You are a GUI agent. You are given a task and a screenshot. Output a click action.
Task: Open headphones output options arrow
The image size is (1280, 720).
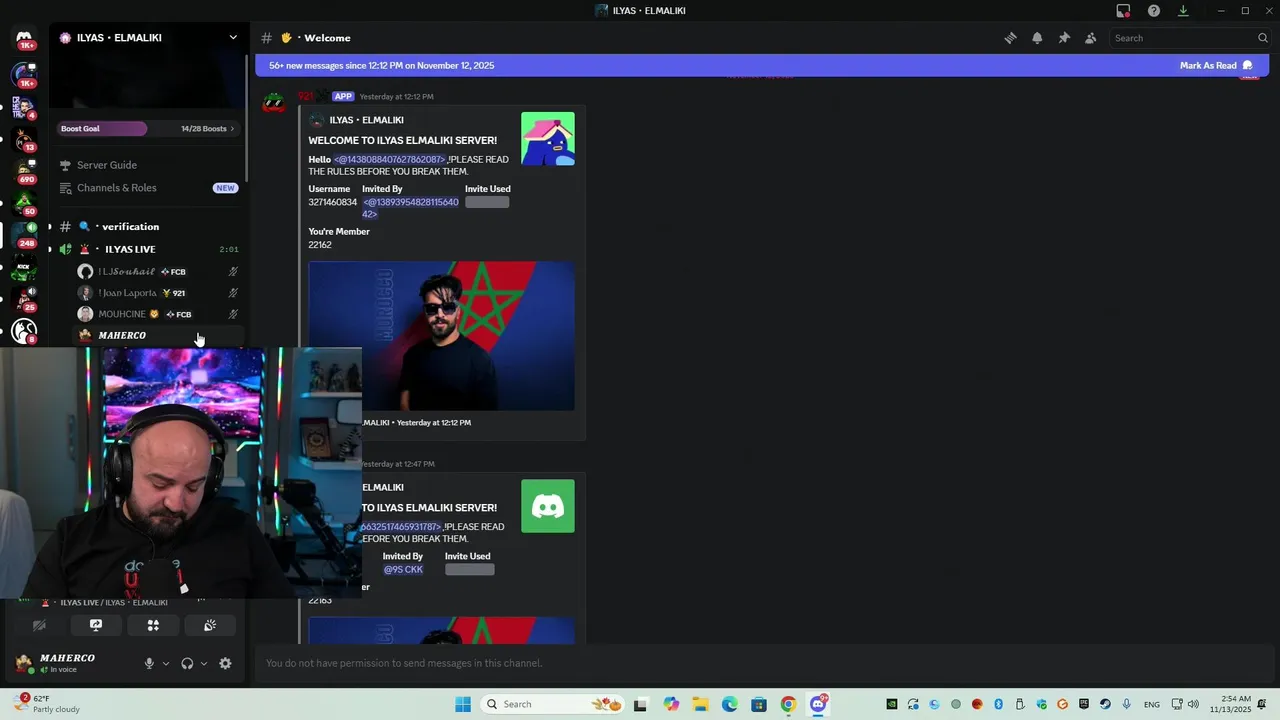pyautogui.click(x=204, y=663)
